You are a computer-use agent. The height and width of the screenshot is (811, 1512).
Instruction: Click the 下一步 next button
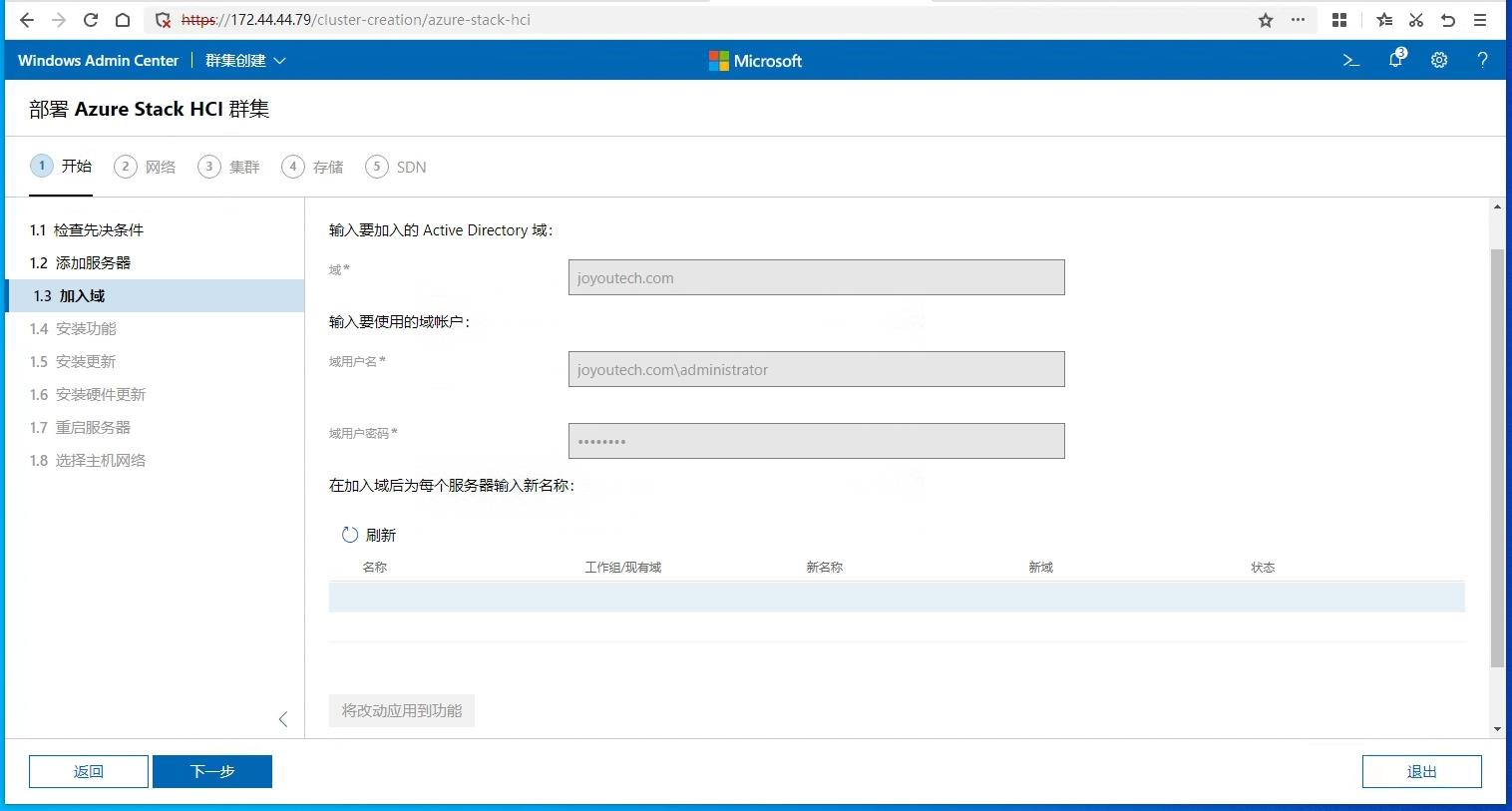coord(212,771)
